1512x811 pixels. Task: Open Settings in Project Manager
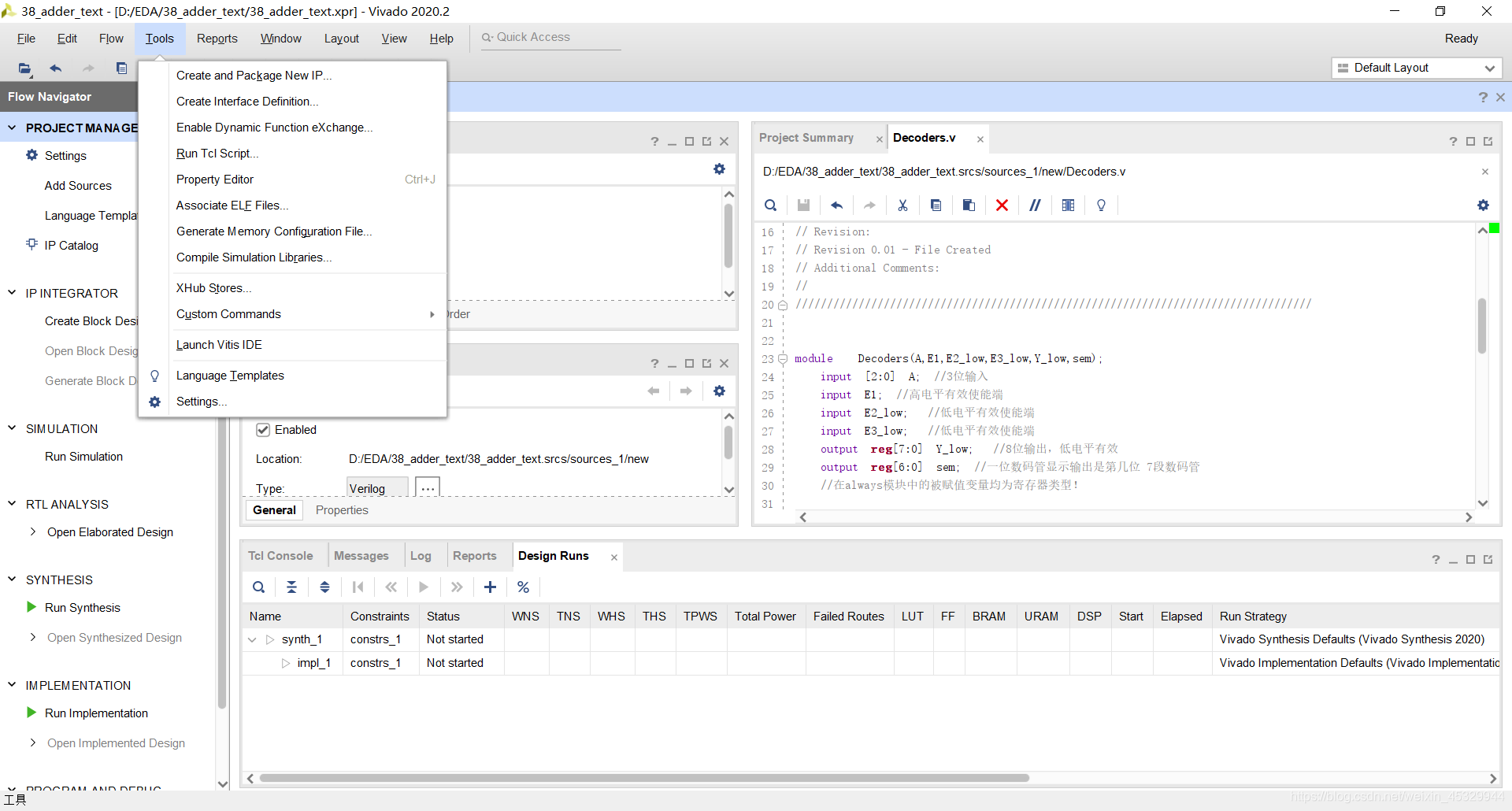(x=65, y=156)
